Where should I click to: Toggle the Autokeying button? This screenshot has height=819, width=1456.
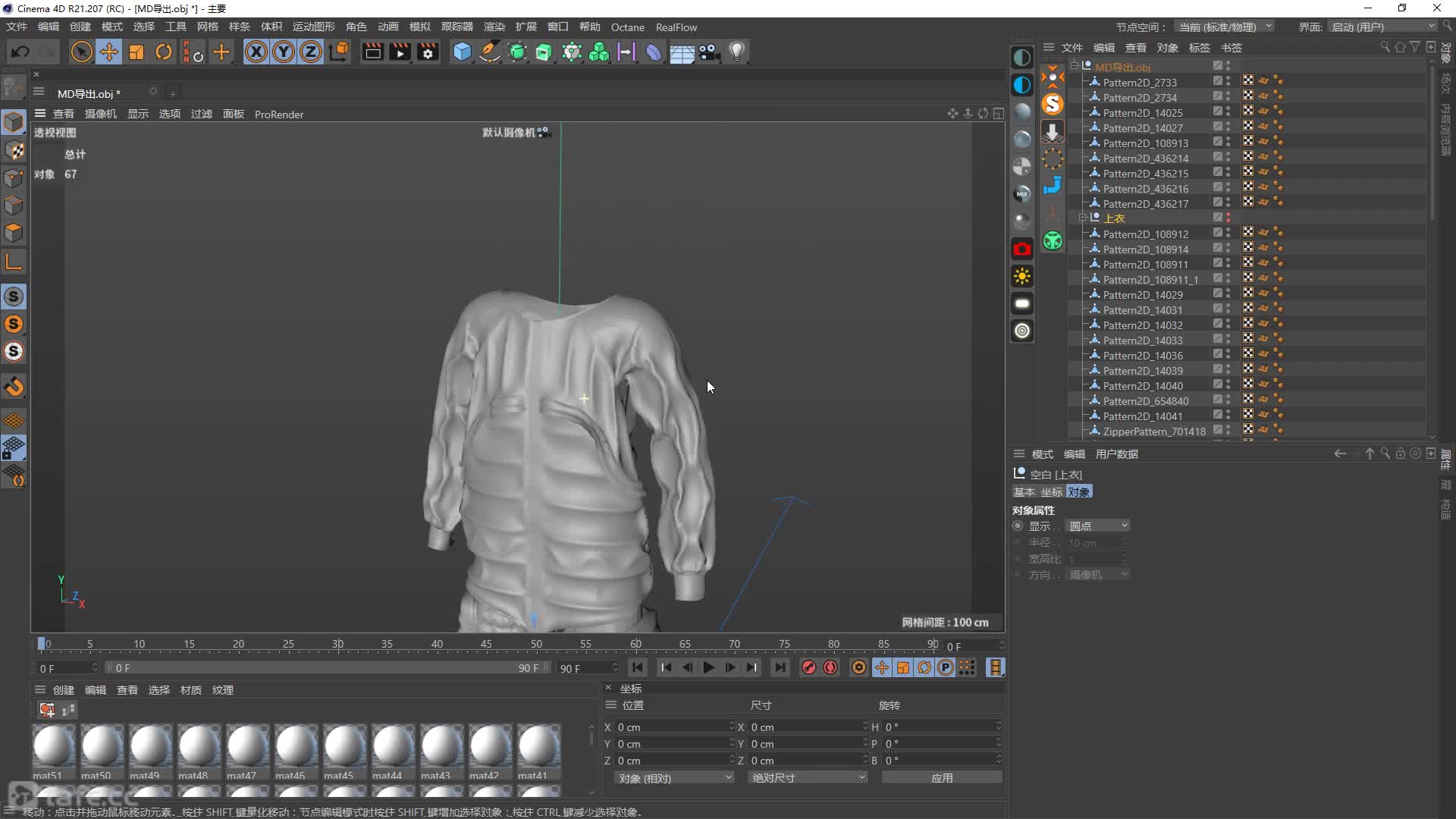click(830, 667)
